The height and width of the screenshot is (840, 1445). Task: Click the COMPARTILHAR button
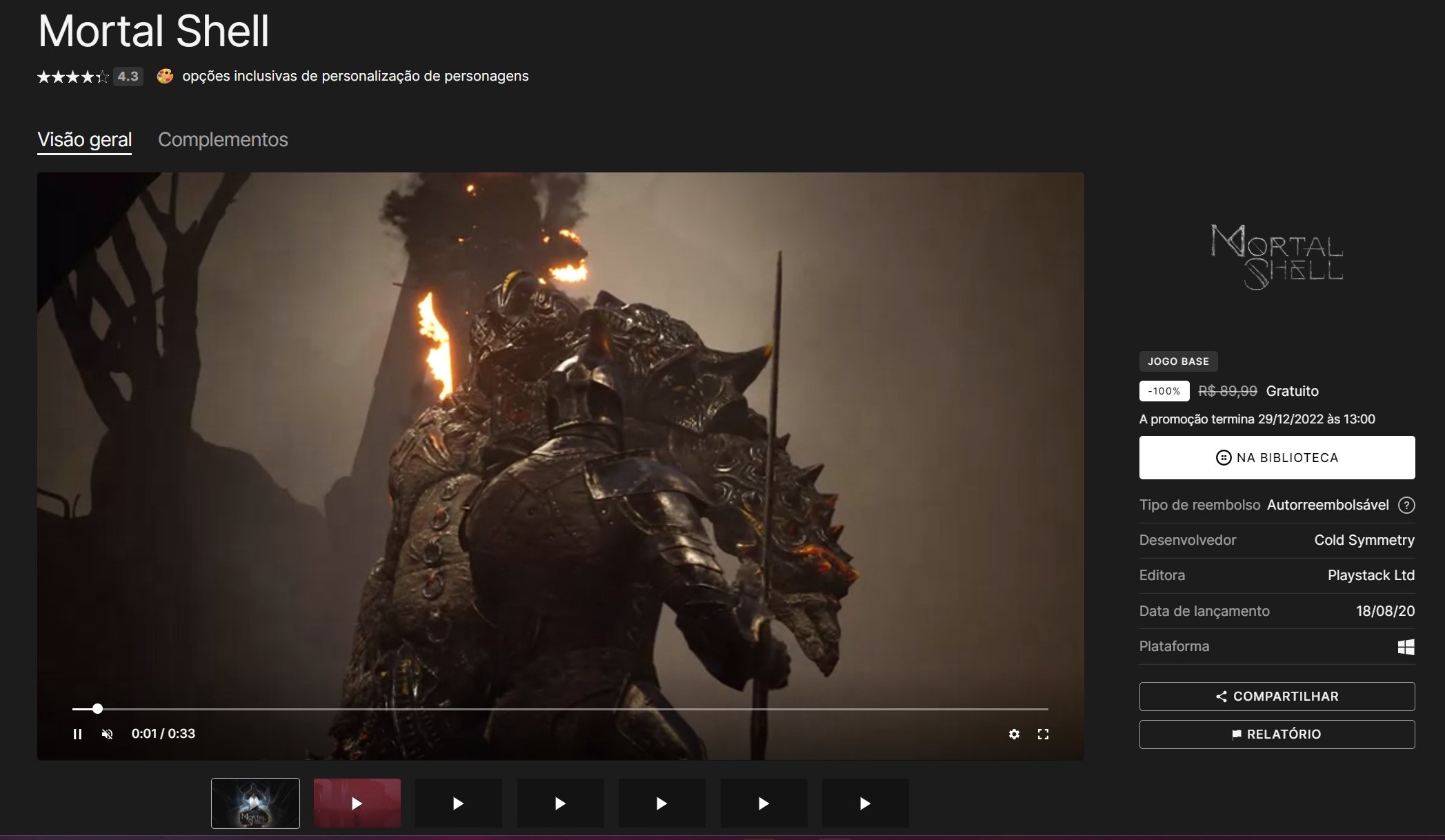1277,697
